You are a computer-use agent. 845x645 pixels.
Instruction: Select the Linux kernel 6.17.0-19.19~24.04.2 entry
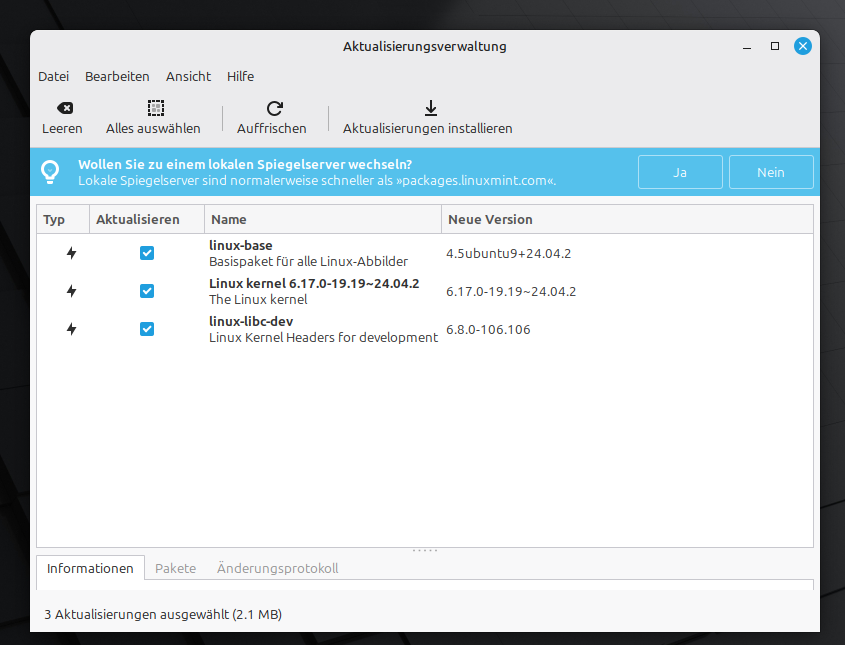314,283
